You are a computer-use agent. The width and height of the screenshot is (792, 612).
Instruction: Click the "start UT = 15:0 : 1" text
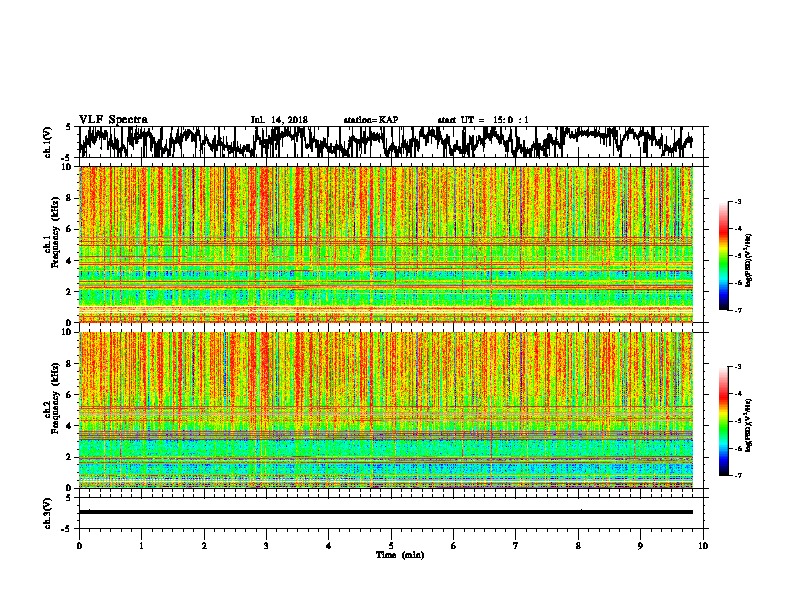tap(483, 120)
